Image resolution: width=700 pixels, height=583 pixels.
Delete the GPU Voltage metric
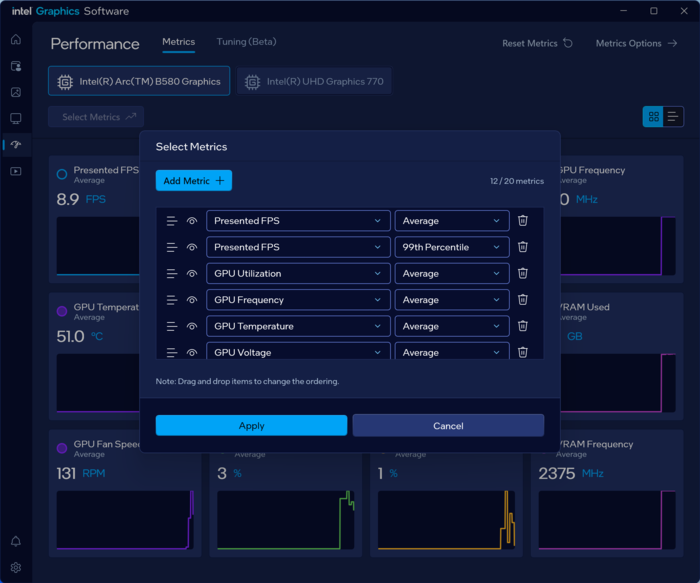tap(523, 352)
